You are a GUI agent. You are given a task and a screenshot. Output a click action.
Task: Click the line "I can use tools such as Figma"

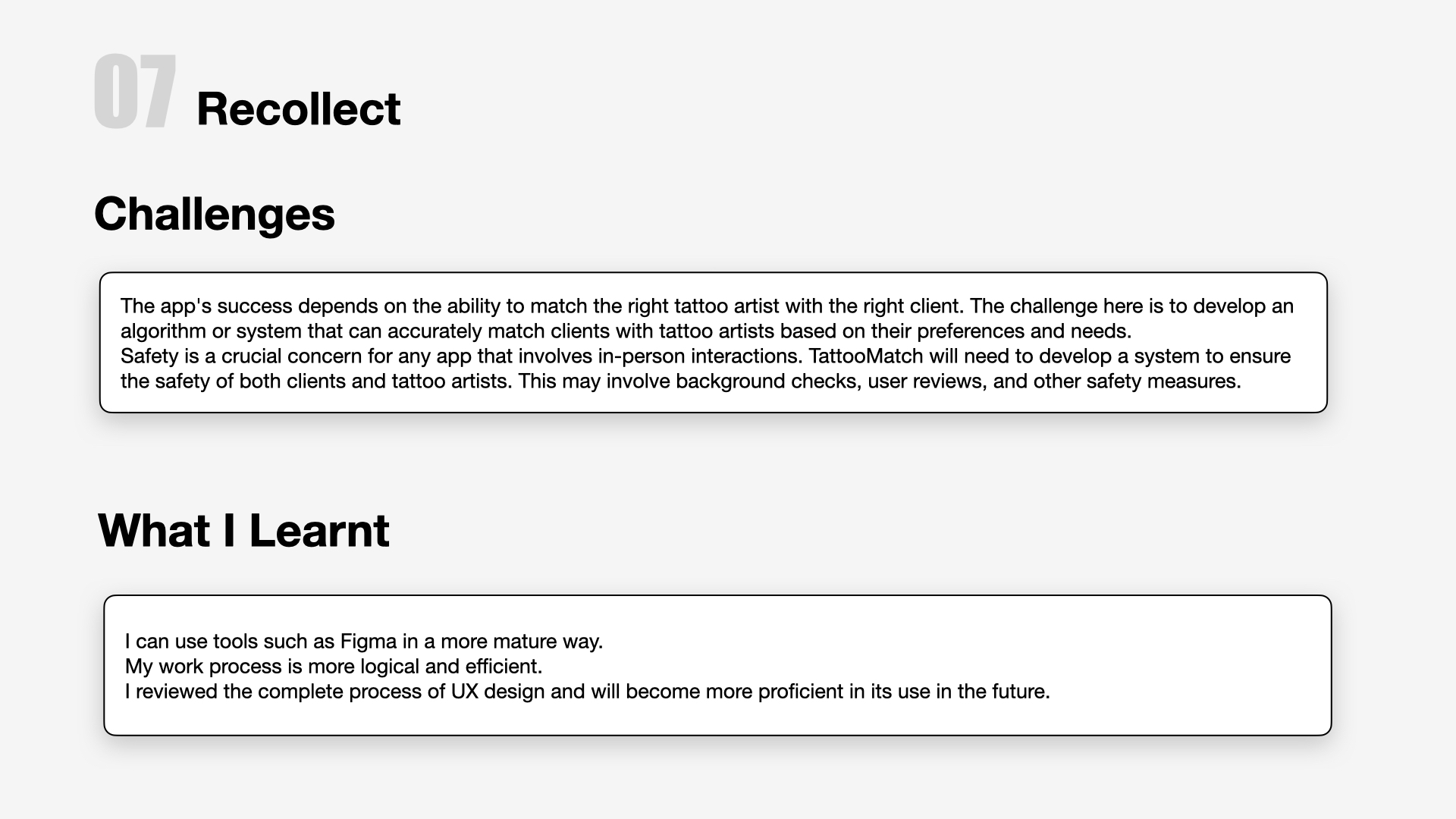pos(363,642)
